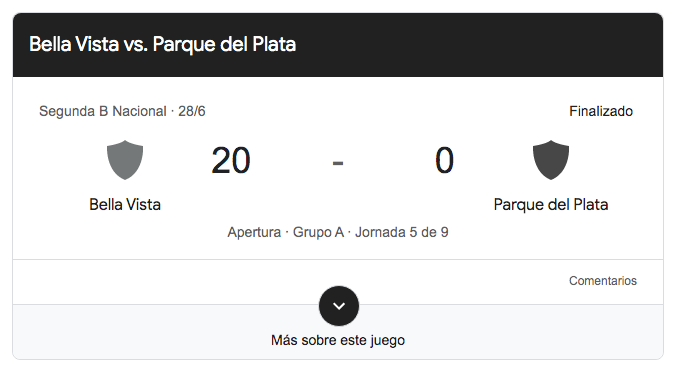Click the Jornada 5 de 9 round text

[x=401, y=232]
